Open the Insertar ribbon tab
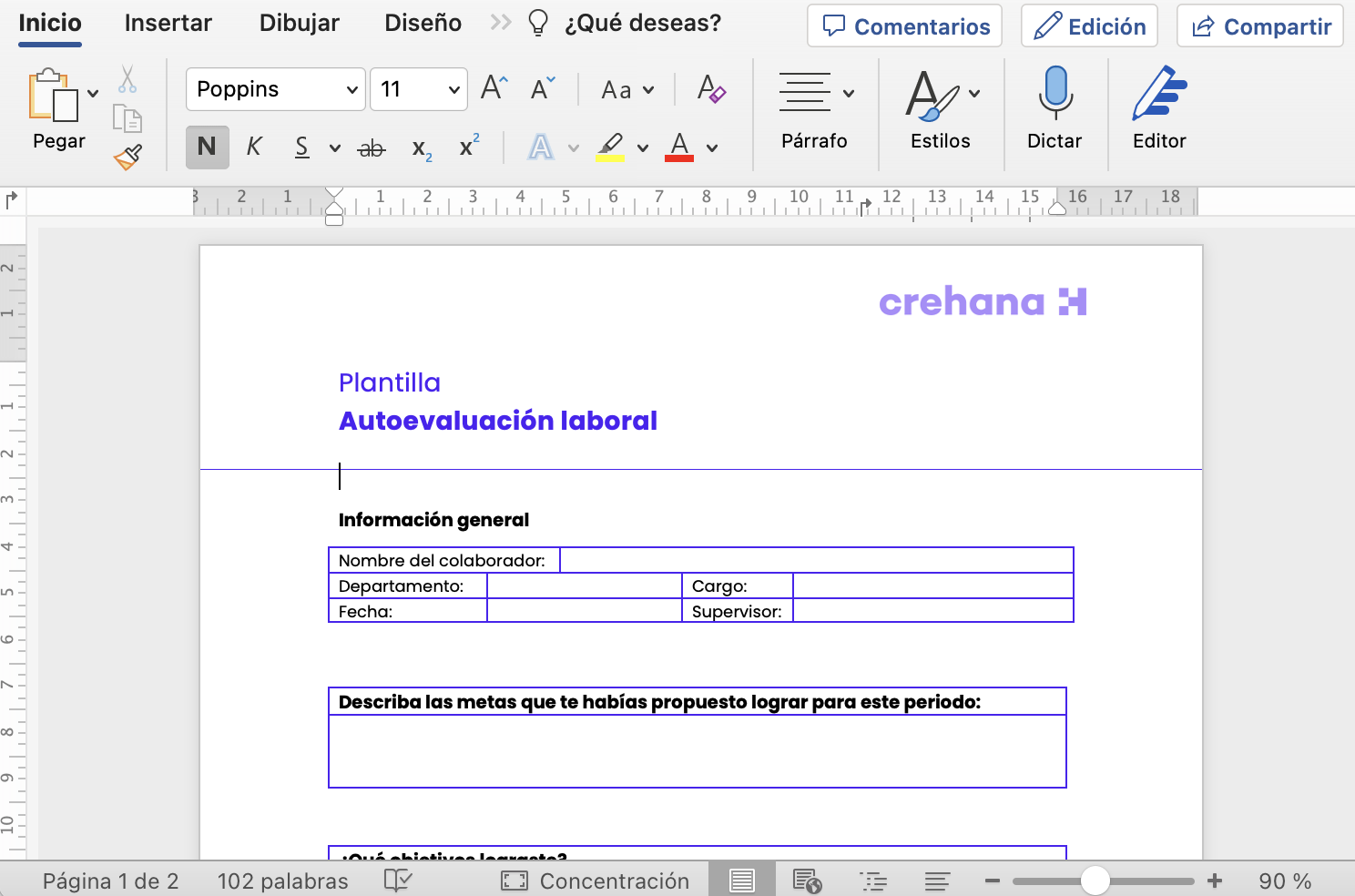 tap(168, 23)
